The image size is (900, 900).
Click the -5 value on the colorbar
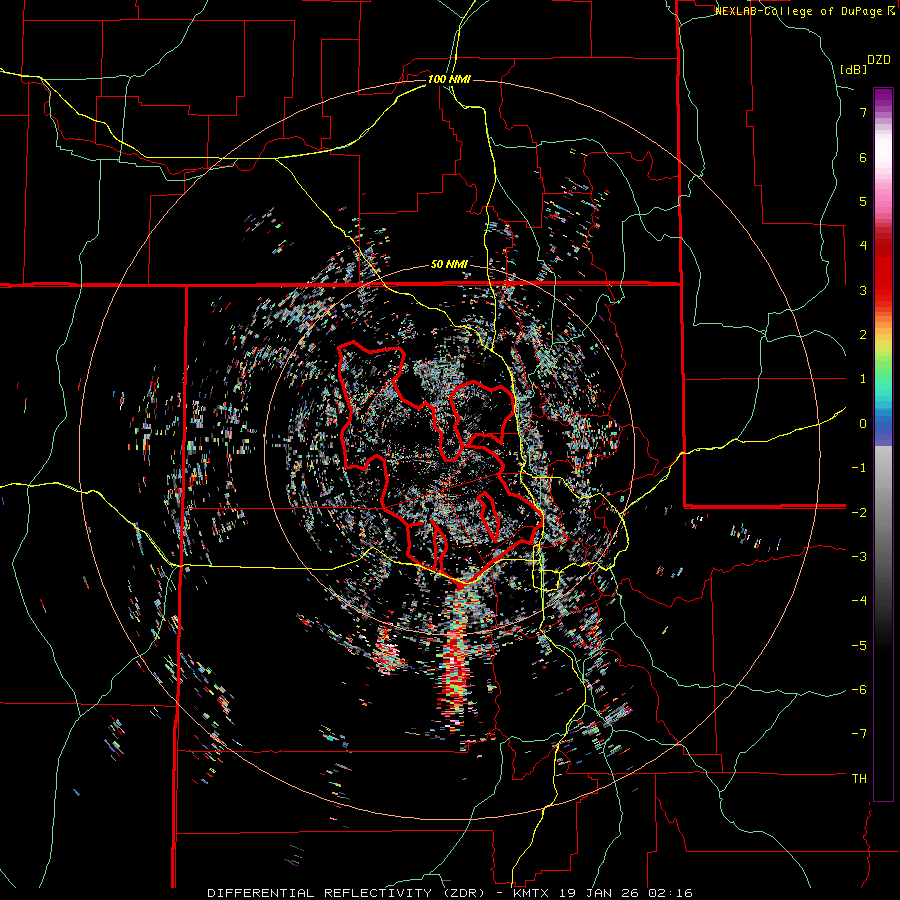tap(859, 645)
